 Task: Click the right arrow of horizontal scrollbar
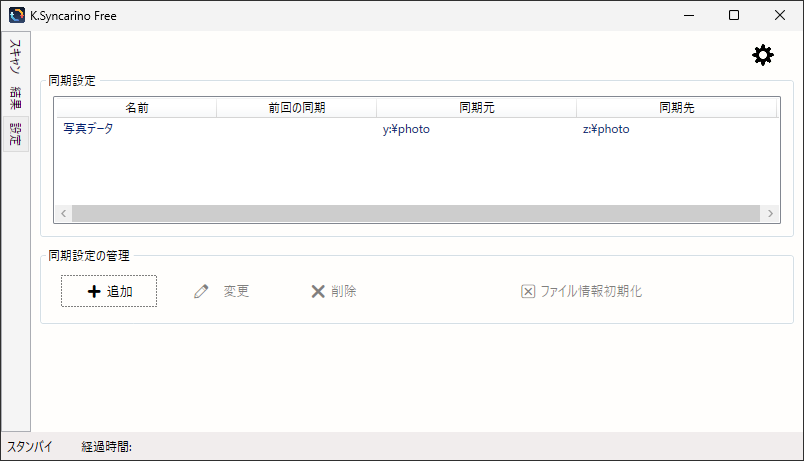tap(770, 213)
